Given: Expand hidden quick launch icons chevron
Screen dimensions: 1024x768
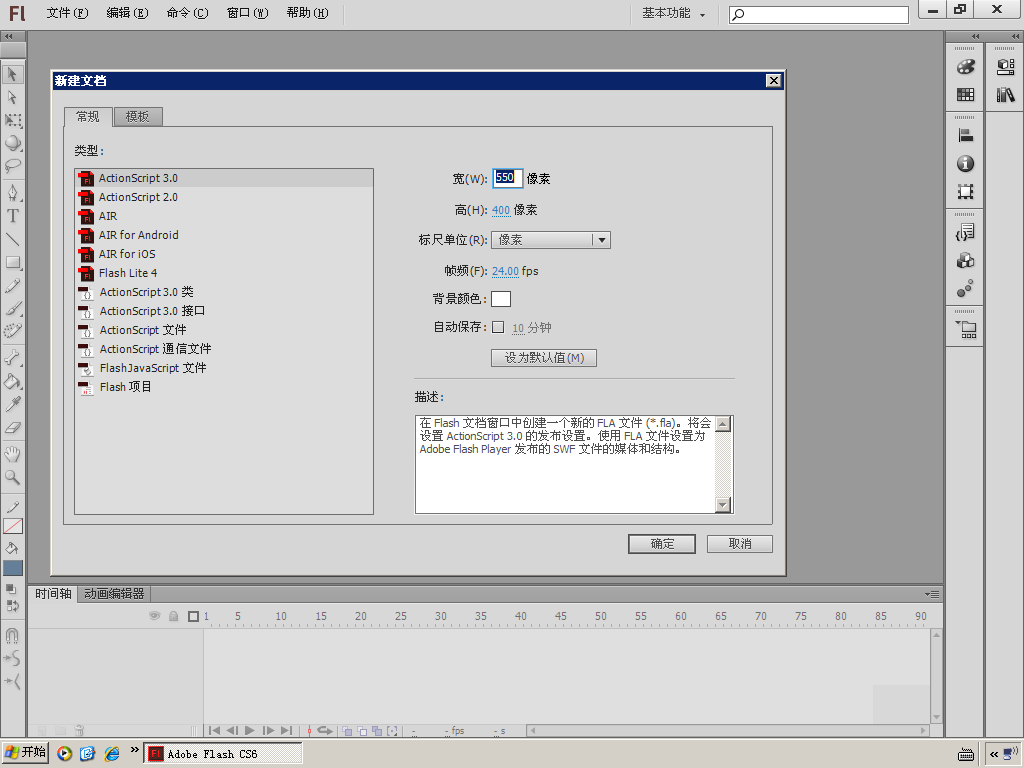Looking at the screenshot, I should [x=135, y=750].
